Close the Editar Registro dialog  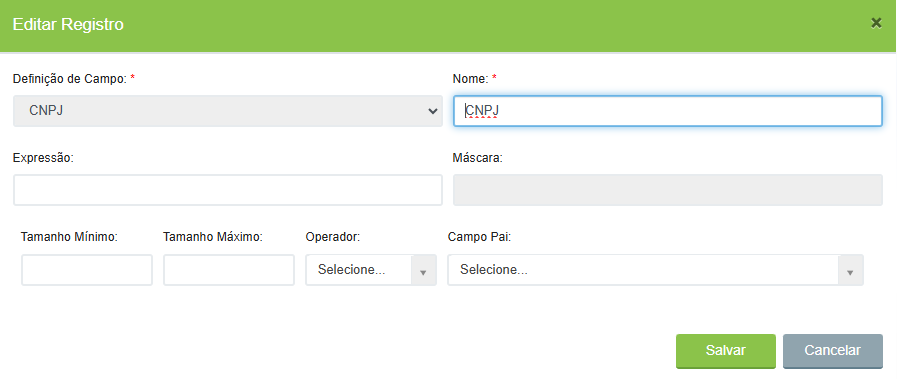point(876,23)
